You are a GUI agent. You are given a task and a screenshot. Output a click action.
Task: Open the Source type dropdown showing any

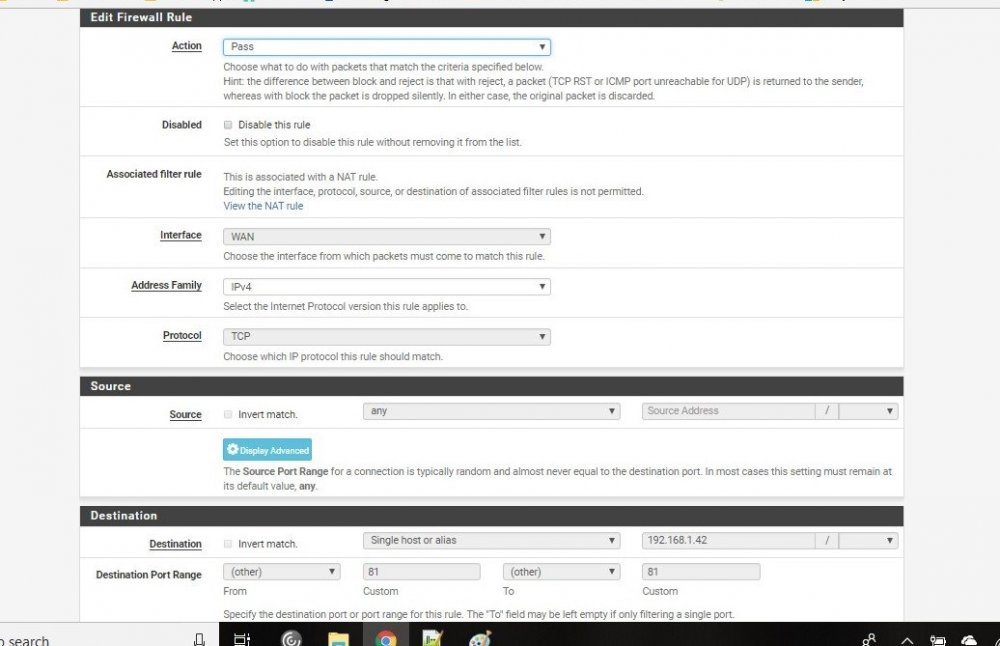pos(491,411)
